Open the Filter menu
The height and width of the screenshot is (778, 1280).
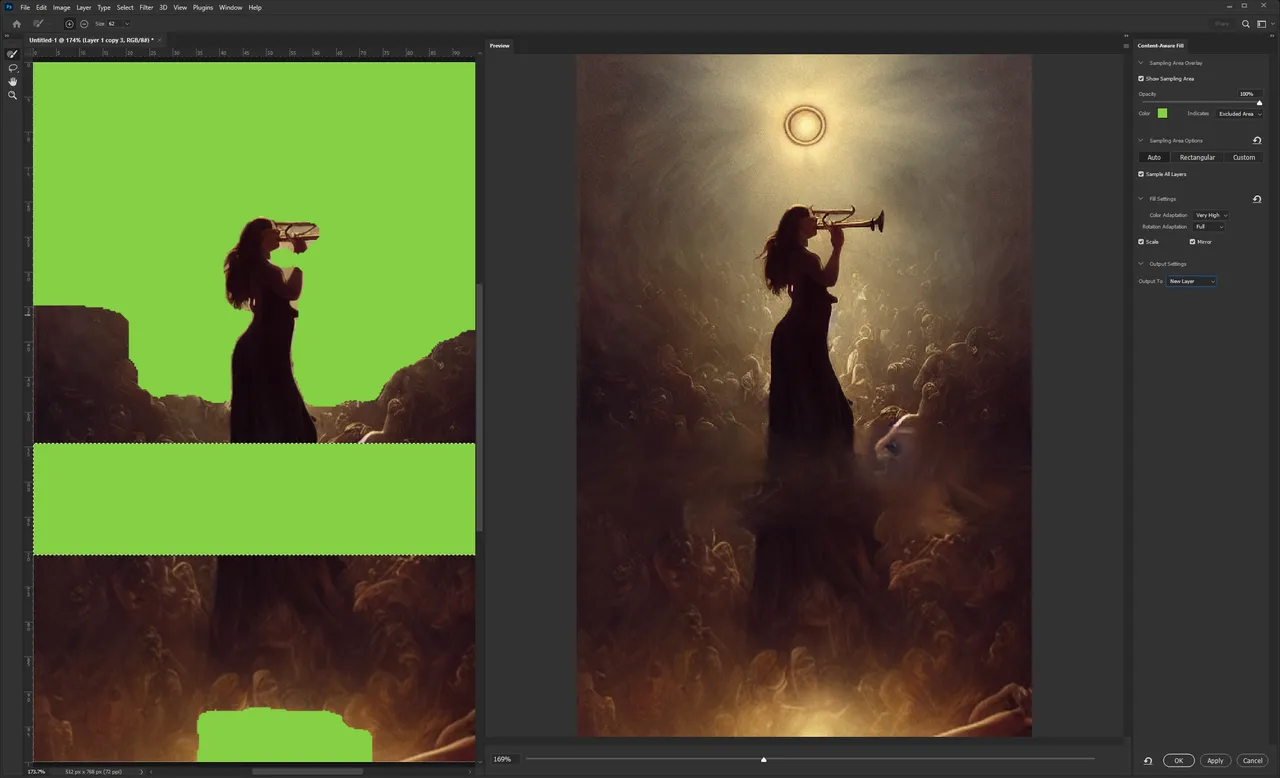(x=146, y=7)
